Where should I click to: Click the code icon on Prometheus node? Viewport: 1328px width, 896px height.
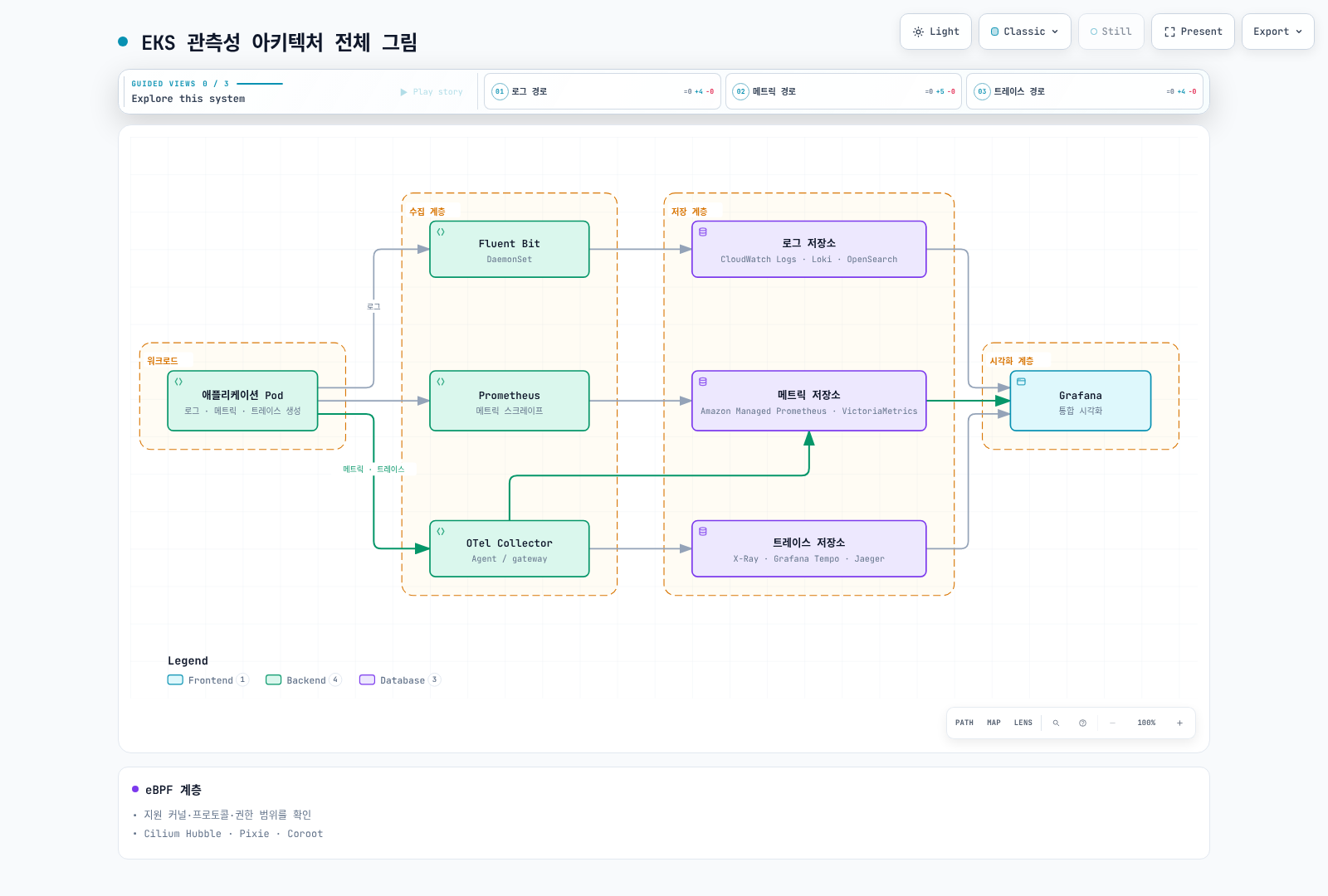(441, 382)
